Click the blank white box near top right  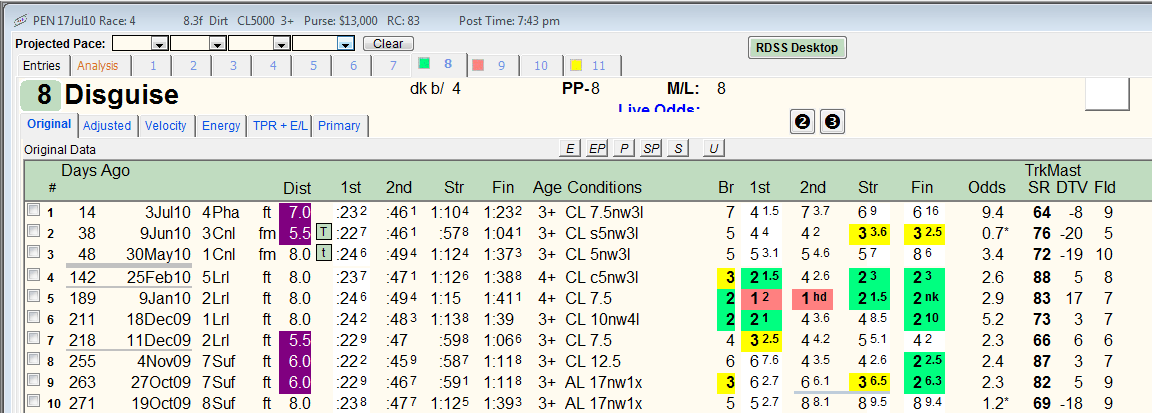coord(1107,94)
